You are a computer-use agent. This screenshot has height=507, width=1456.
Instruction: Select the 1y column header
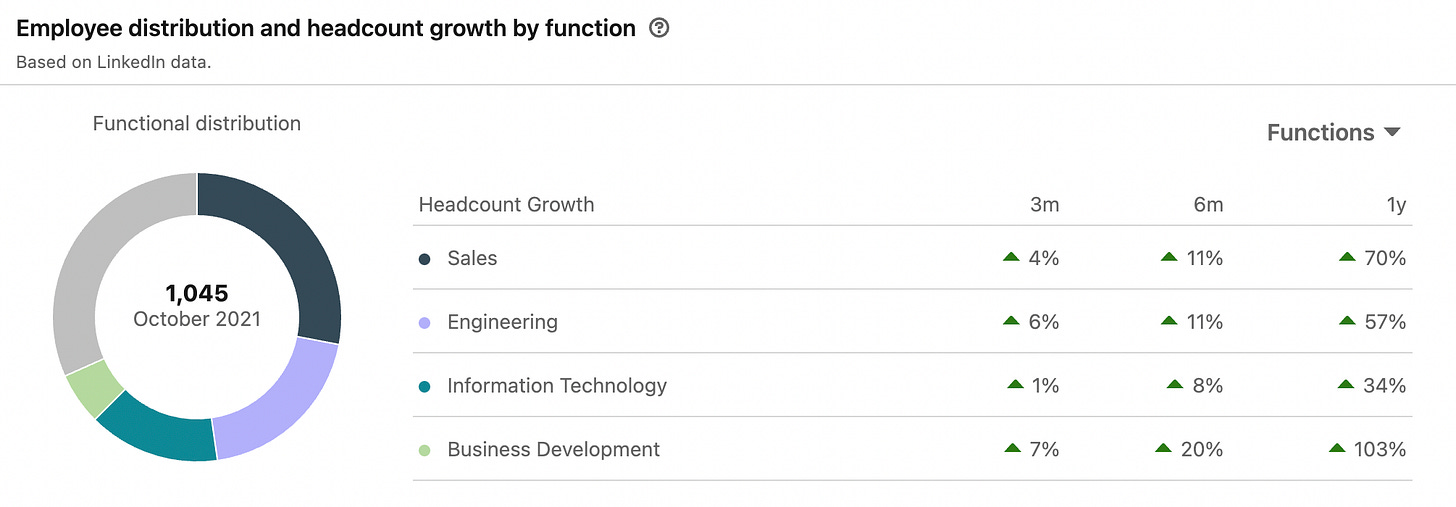tap(1396, 205)
